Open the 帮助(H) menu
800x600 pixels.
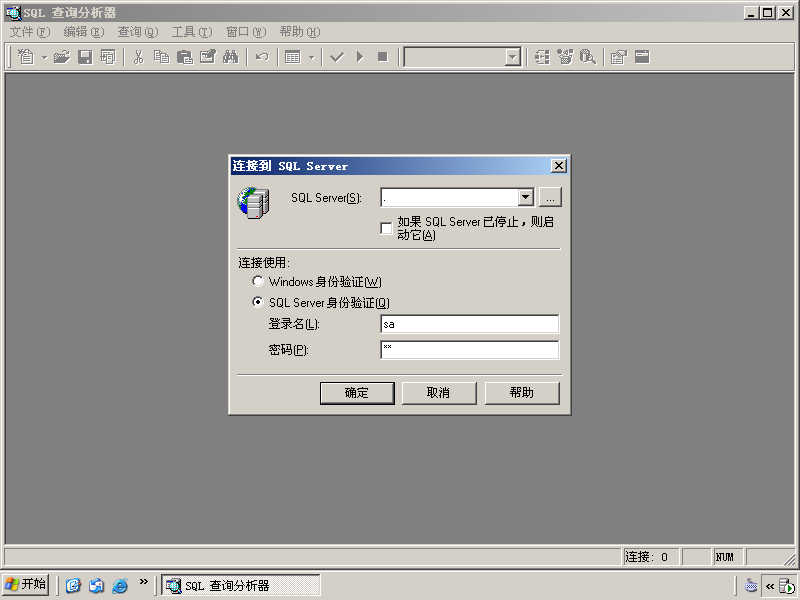300,32
